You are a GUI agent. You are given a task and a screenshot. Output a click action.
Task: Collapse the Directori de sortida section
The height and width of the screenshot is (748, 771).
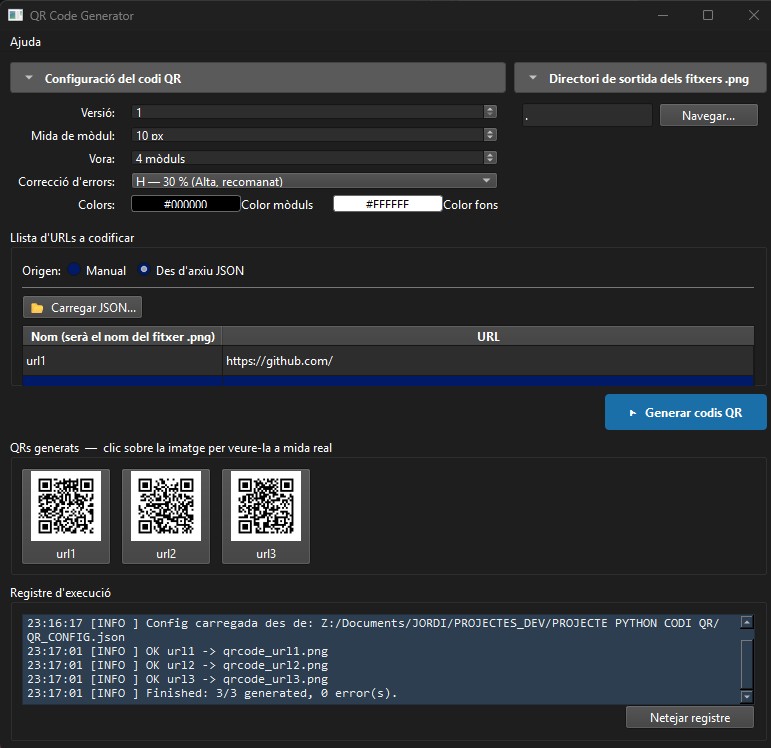640,78
